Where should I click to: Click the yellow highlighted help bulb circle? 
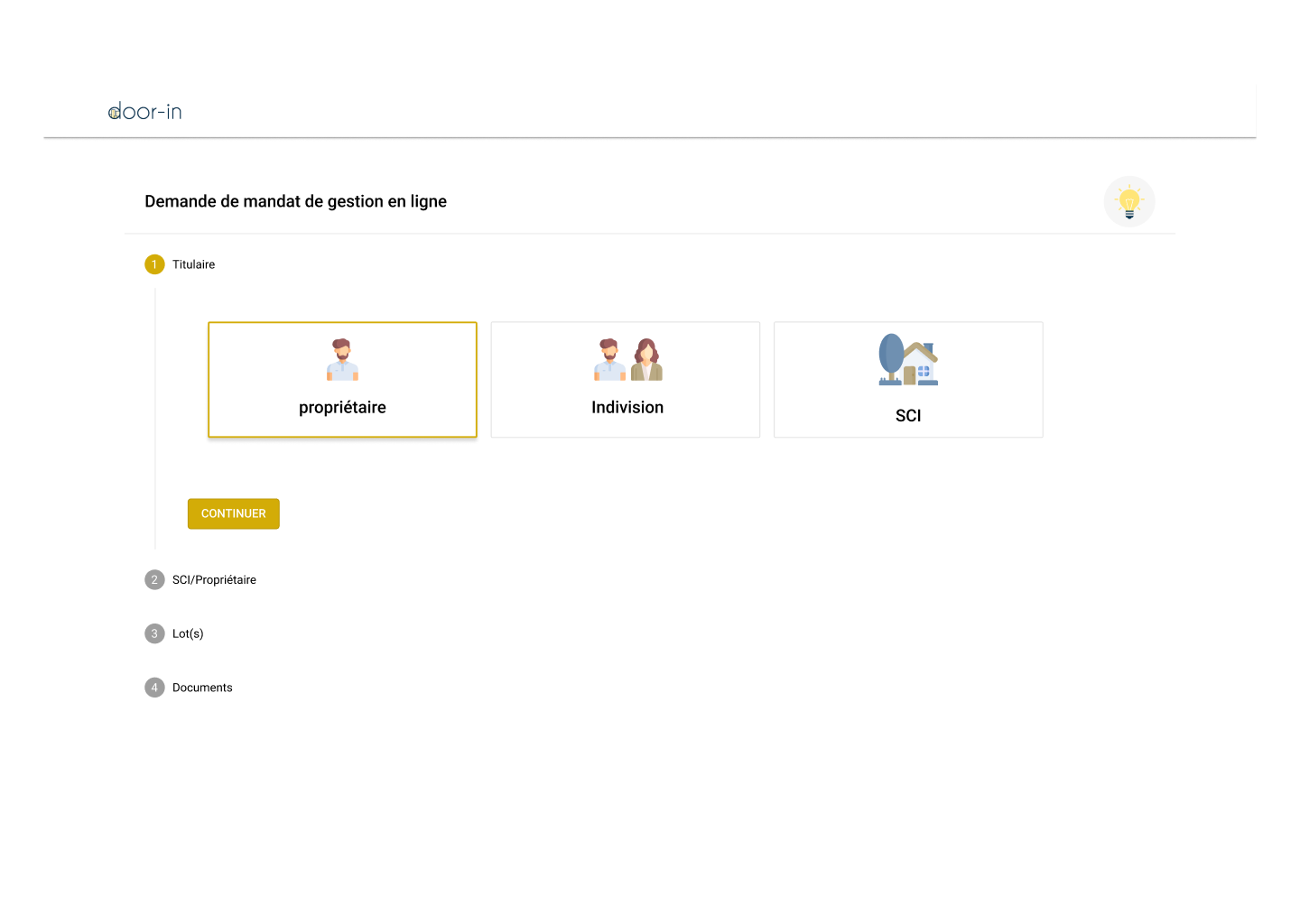(1129, 201)
